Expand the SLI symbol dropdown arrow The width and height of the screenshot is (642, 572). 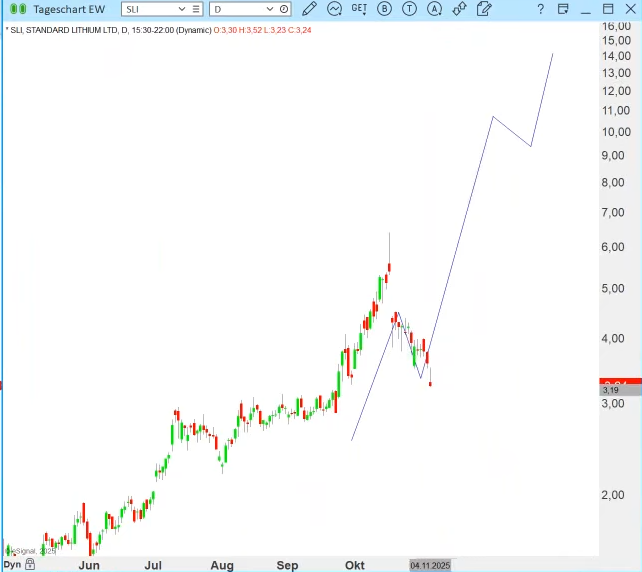point(181,9)
